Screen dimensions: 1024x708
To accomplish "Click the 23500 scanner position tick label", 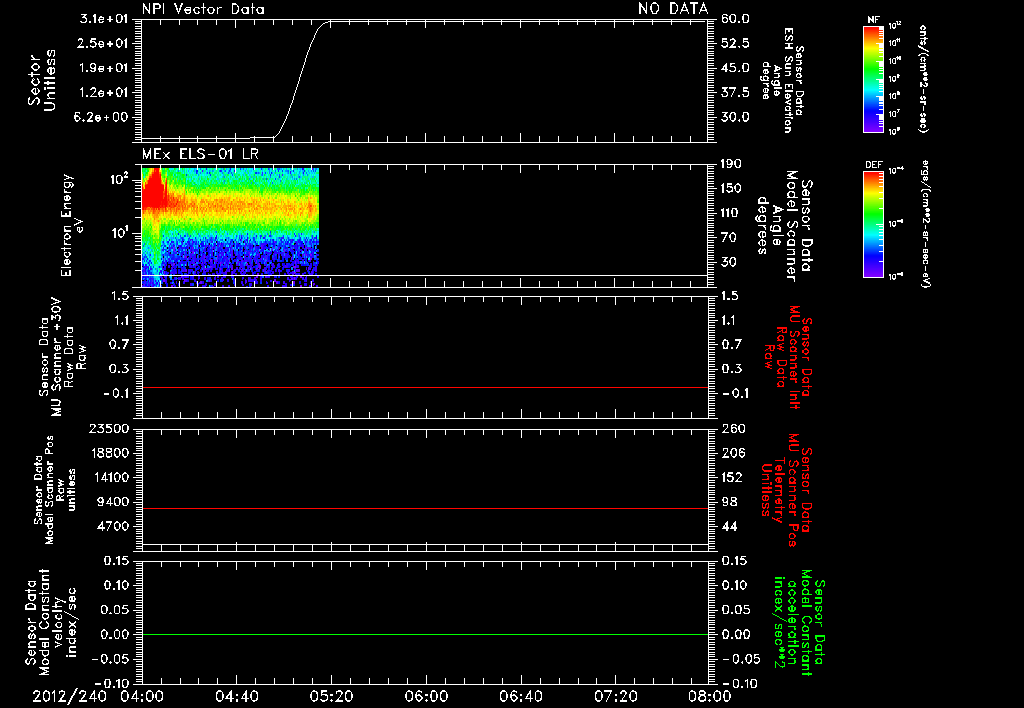I will click(108, 428).
